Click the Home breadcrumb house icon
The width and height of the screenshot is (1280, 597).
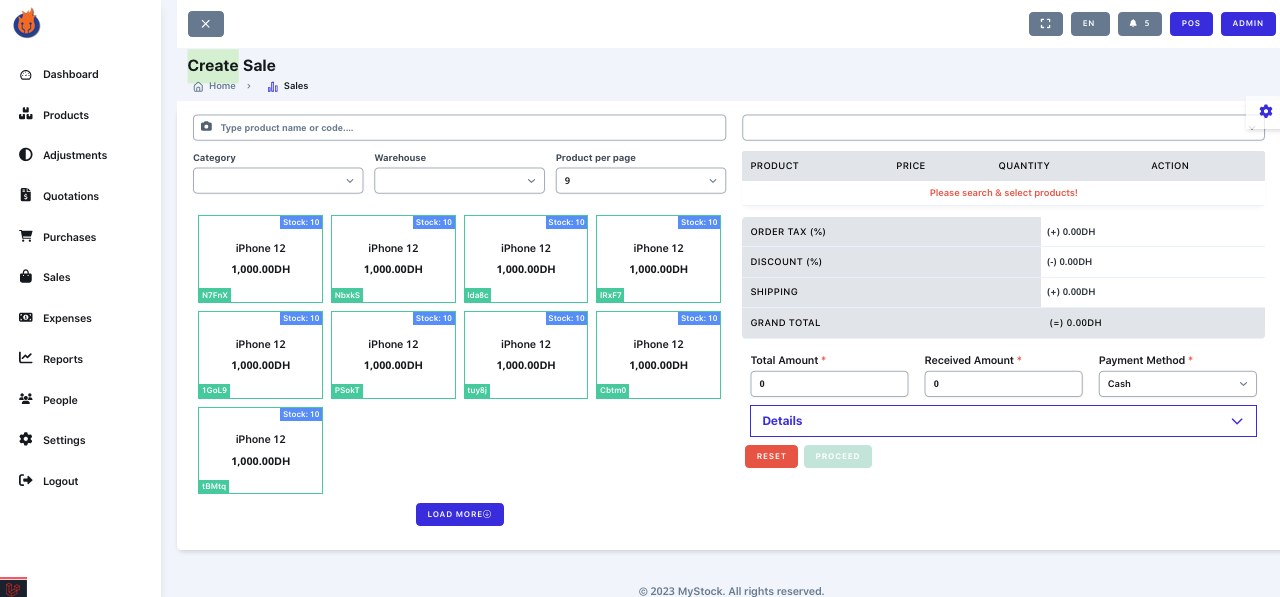click(x=198, y=87)
